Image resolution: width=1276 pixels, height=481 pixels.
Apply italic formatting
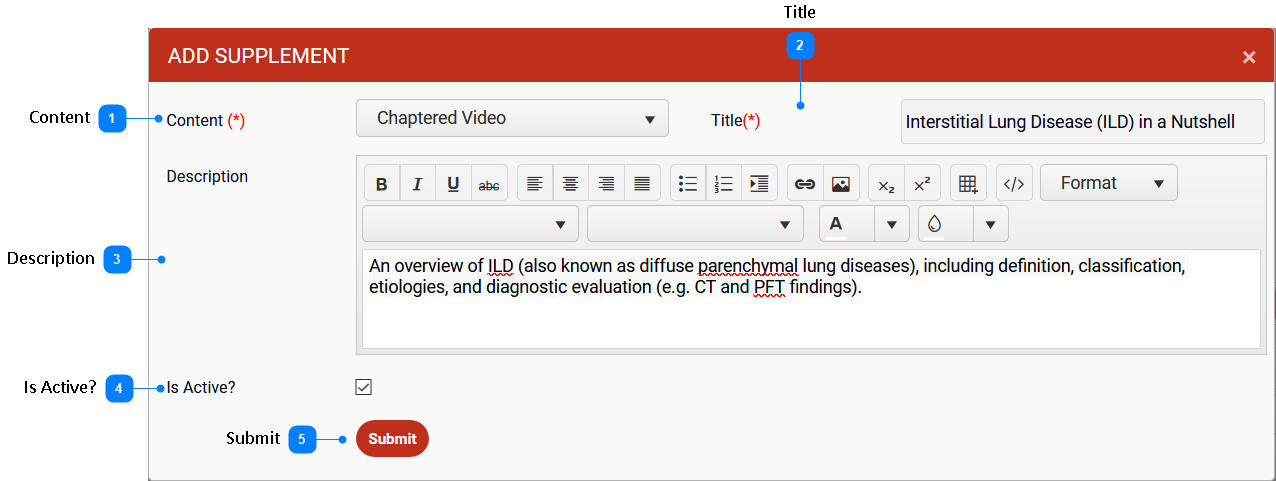pyautogui.click(x=417, y=184)
